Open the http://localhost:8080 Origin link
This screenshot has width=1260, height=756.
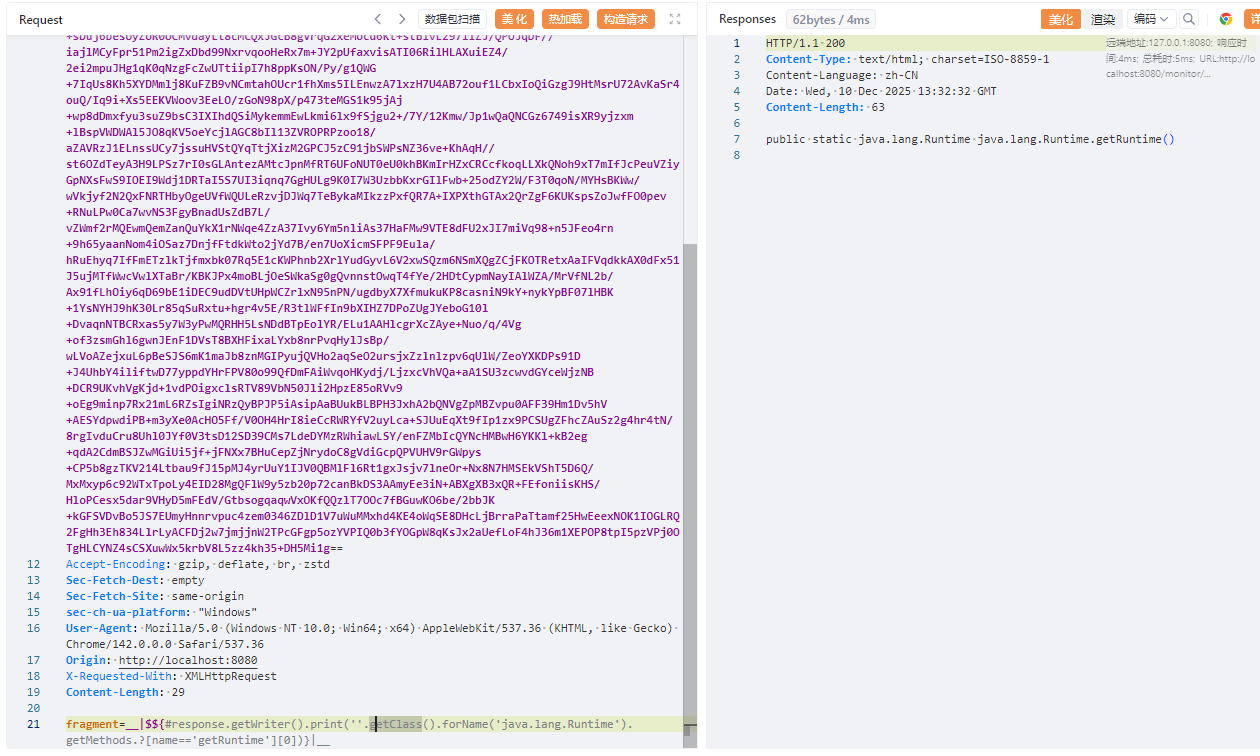188,660
